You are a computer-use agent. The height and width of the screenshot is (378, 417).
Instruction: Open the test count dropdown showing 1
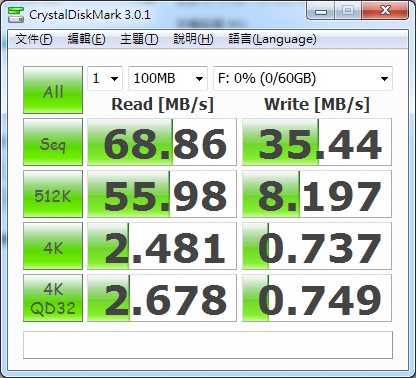105,78
